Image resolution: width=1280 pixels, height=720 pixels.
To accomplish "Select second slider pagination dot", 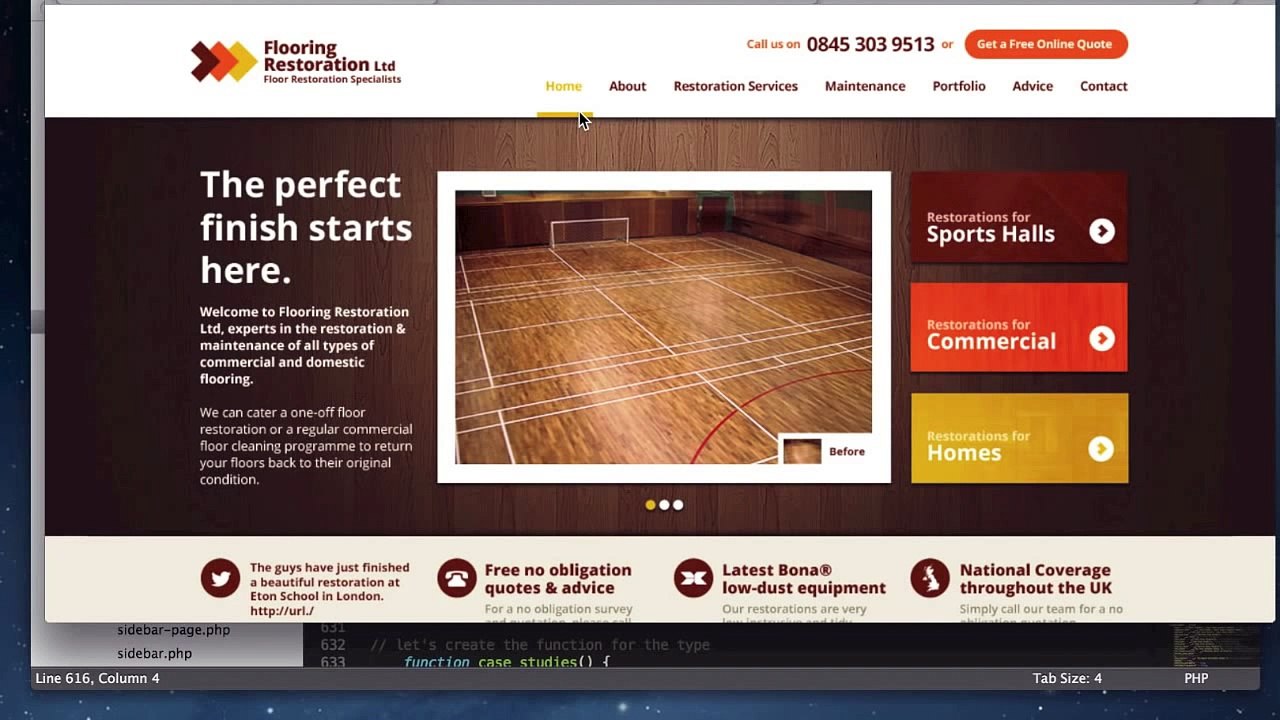I will click(x=664, y=505).
